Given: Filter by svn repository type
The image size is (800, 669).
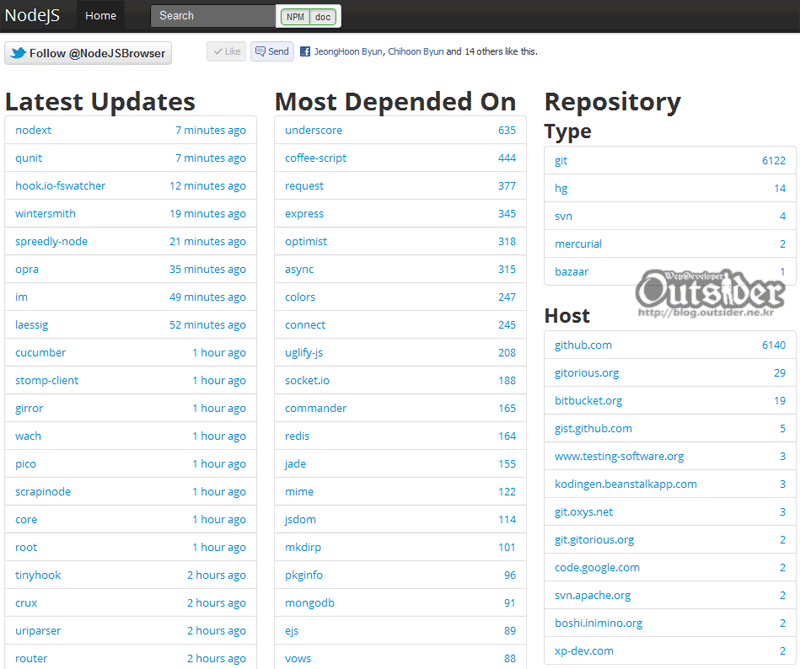Looking at the screenshot, I should [563, 216].
